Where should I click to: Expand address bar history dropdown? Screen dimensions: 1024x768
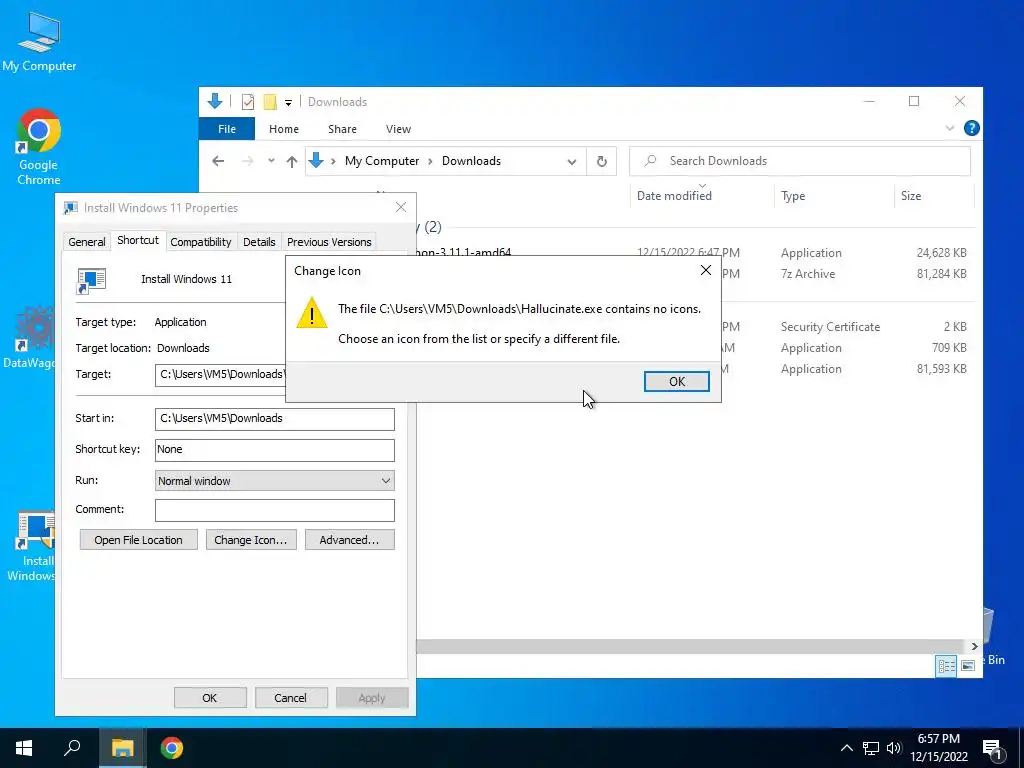point(571,161)
